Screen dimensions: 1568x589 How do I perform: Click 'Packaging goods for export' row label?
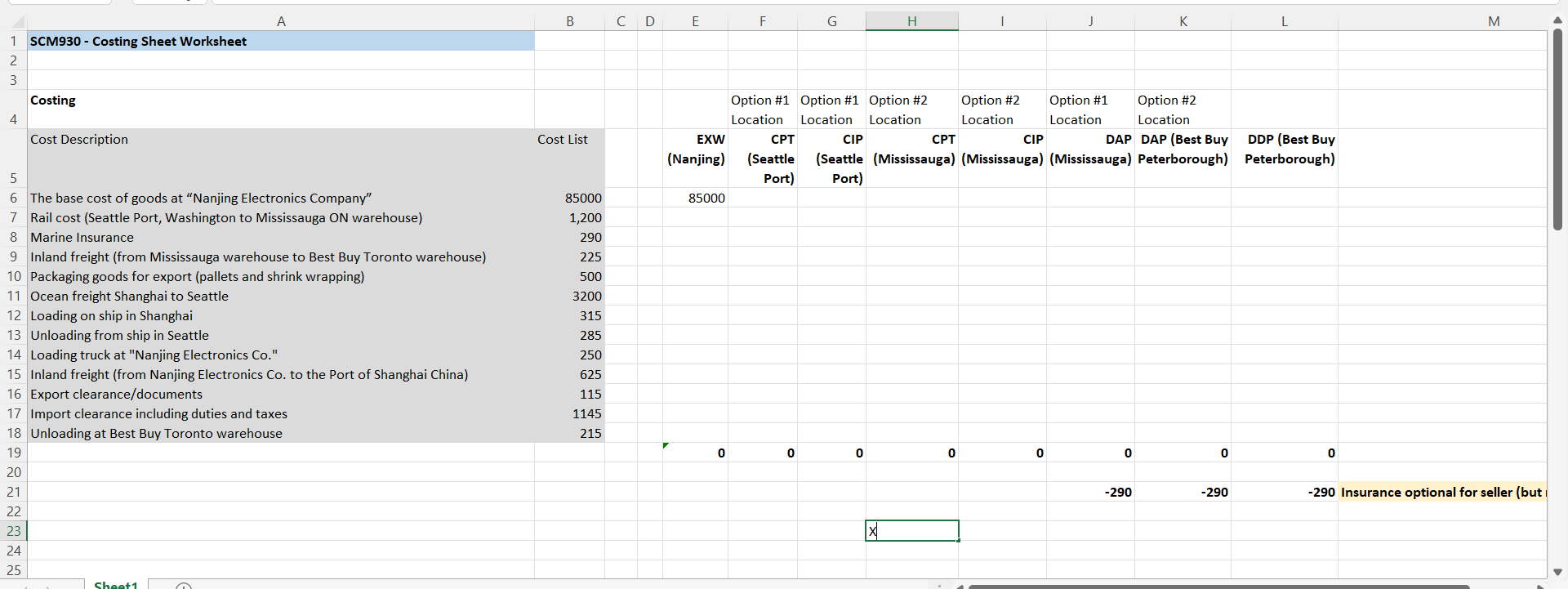198,276
